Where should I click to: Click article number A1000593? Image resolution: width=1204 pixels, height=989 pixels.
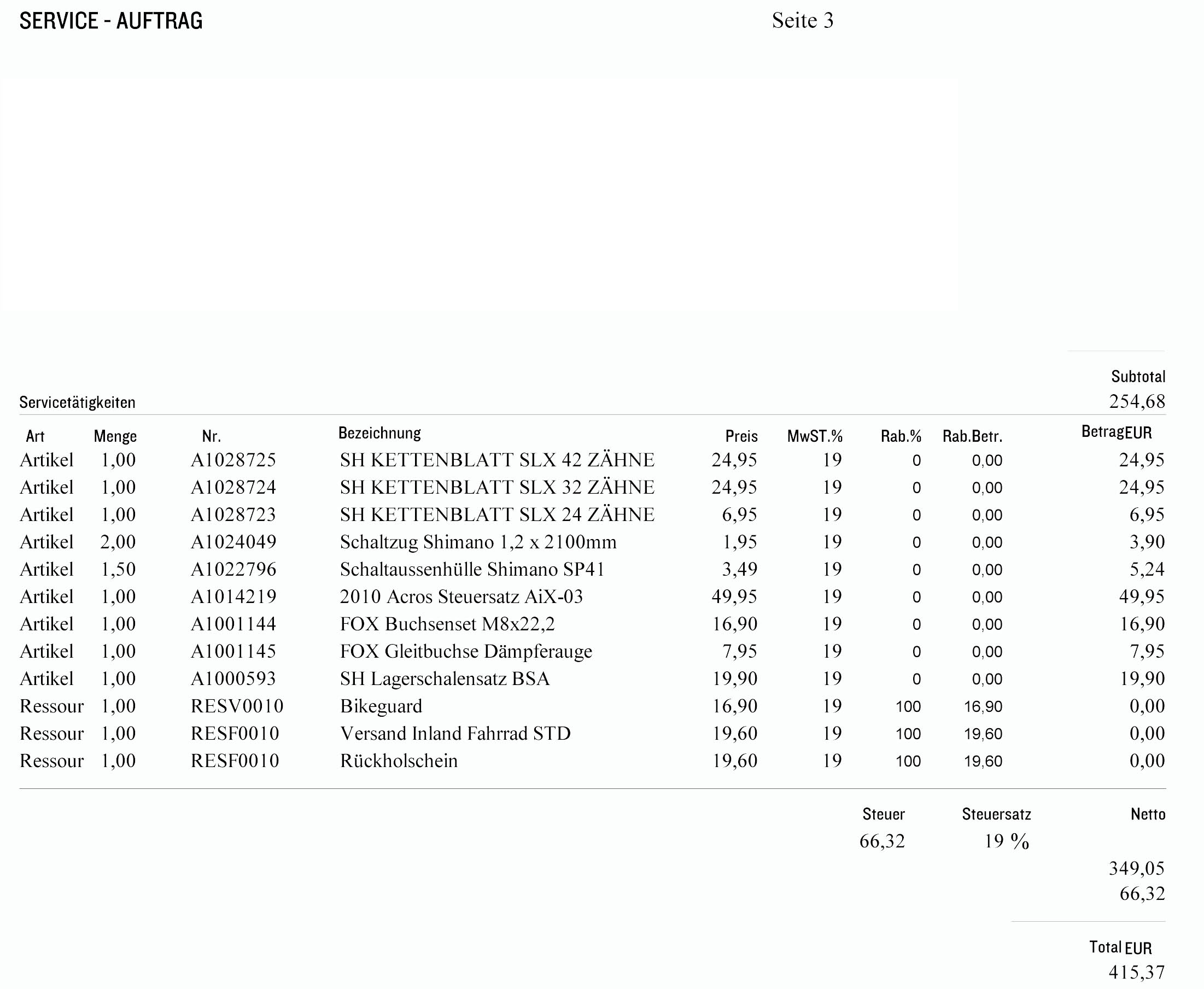point(233,678)
